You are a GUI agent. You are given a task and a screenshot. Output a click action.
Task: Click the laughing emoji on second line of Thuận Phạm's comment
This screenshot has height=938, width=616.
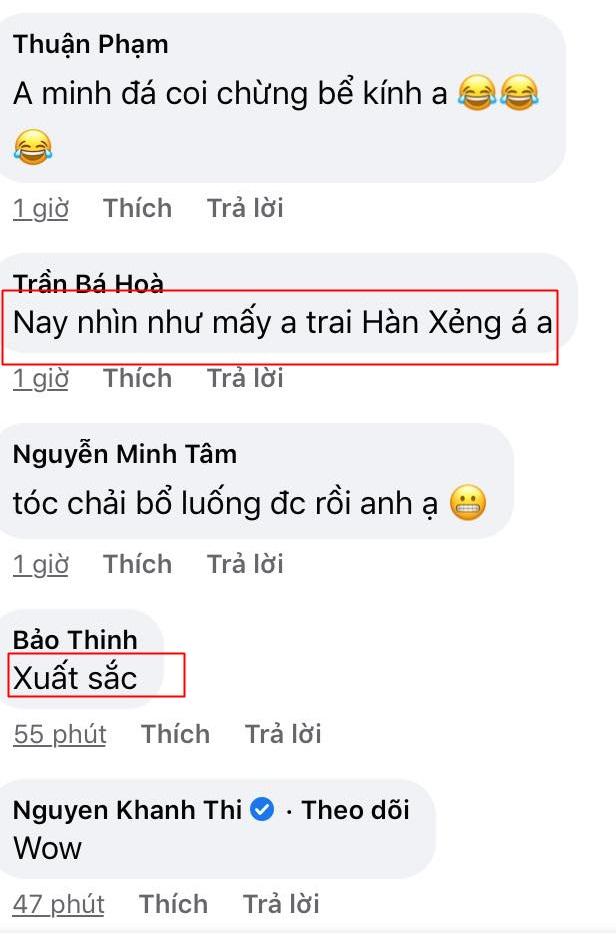[x=33, y=147]
